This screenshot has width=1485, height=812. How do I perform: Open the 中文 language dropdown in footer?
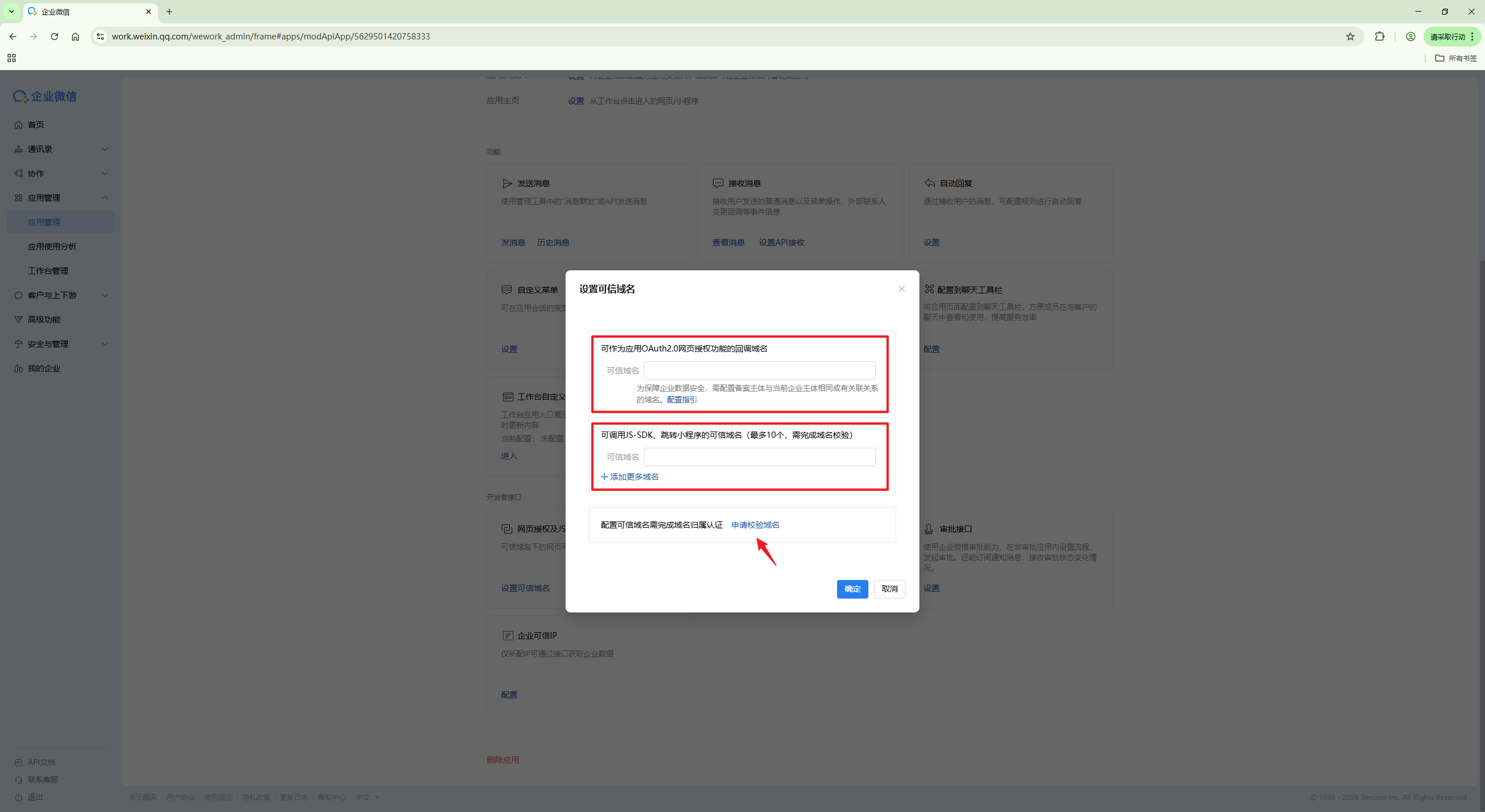pos(367,797)
